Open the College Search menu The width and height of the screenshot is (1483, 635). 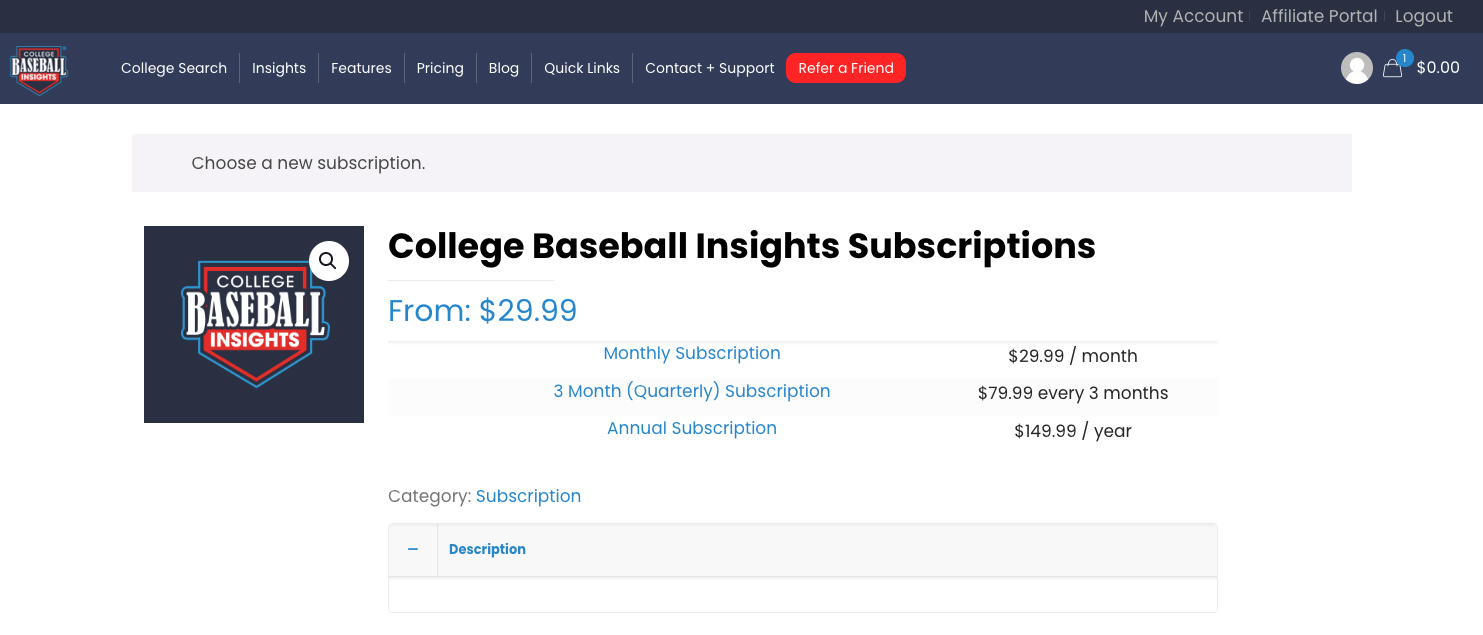tap(174, 68)
